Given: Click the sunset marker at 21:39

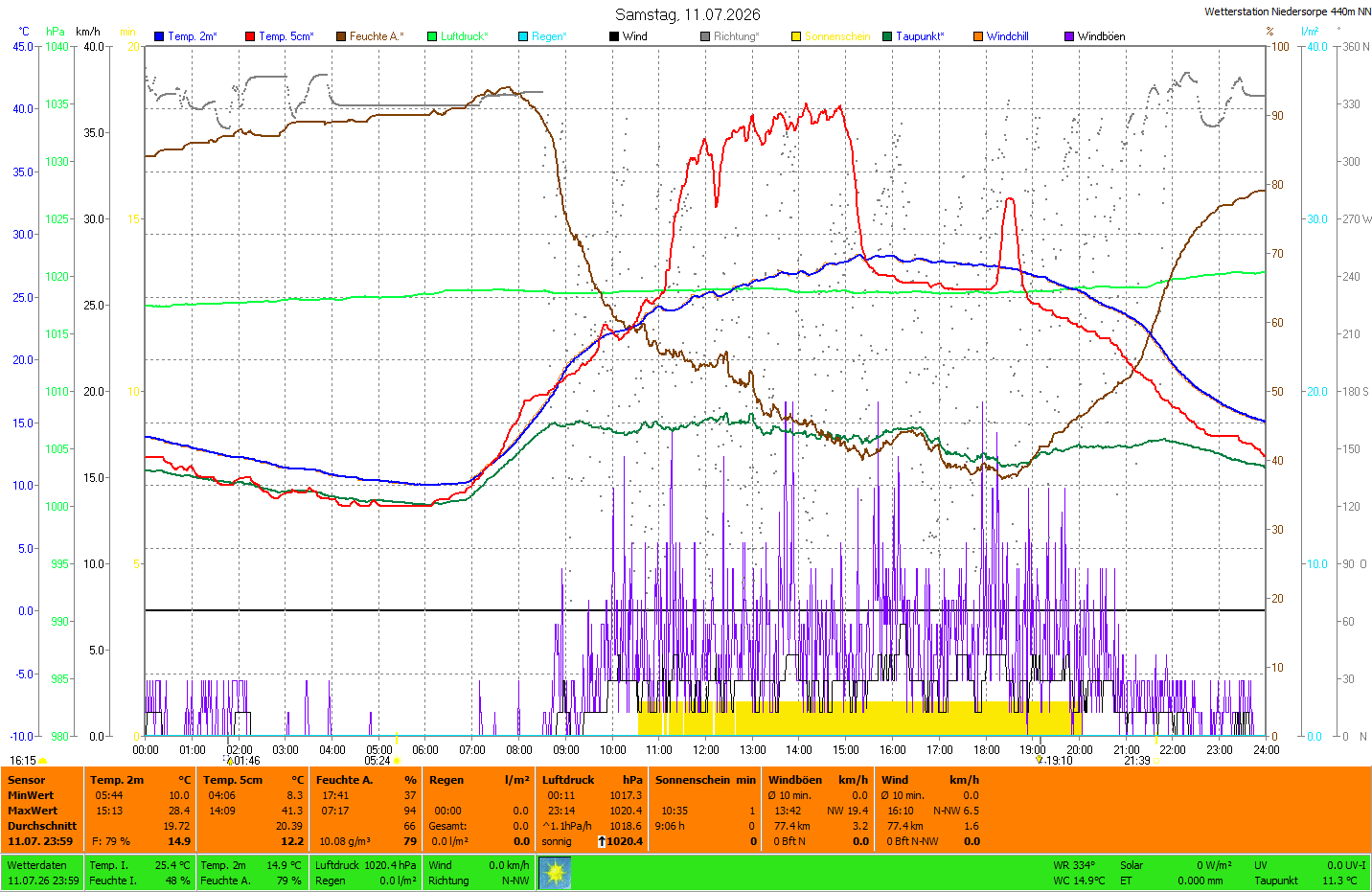Looking at the screenshot, I should click(x=1156, y=761).
